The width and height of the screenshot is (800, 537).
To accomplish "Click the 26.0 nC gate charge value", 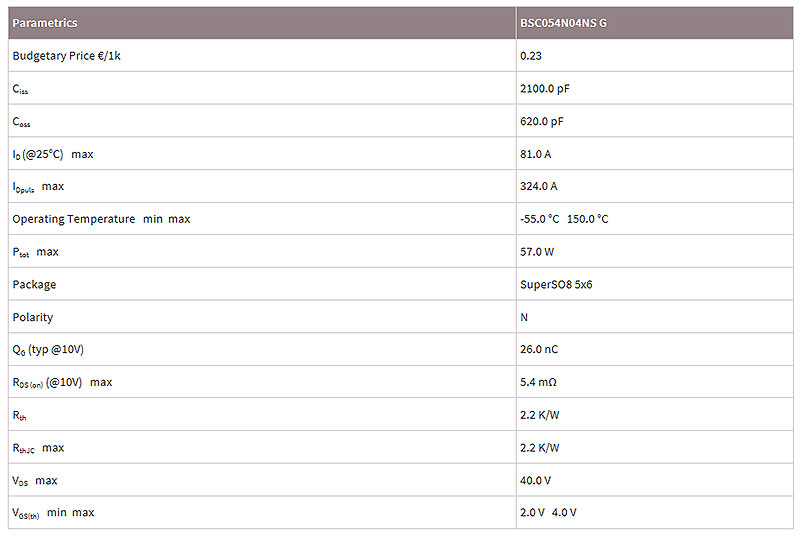I will point(538,350).
